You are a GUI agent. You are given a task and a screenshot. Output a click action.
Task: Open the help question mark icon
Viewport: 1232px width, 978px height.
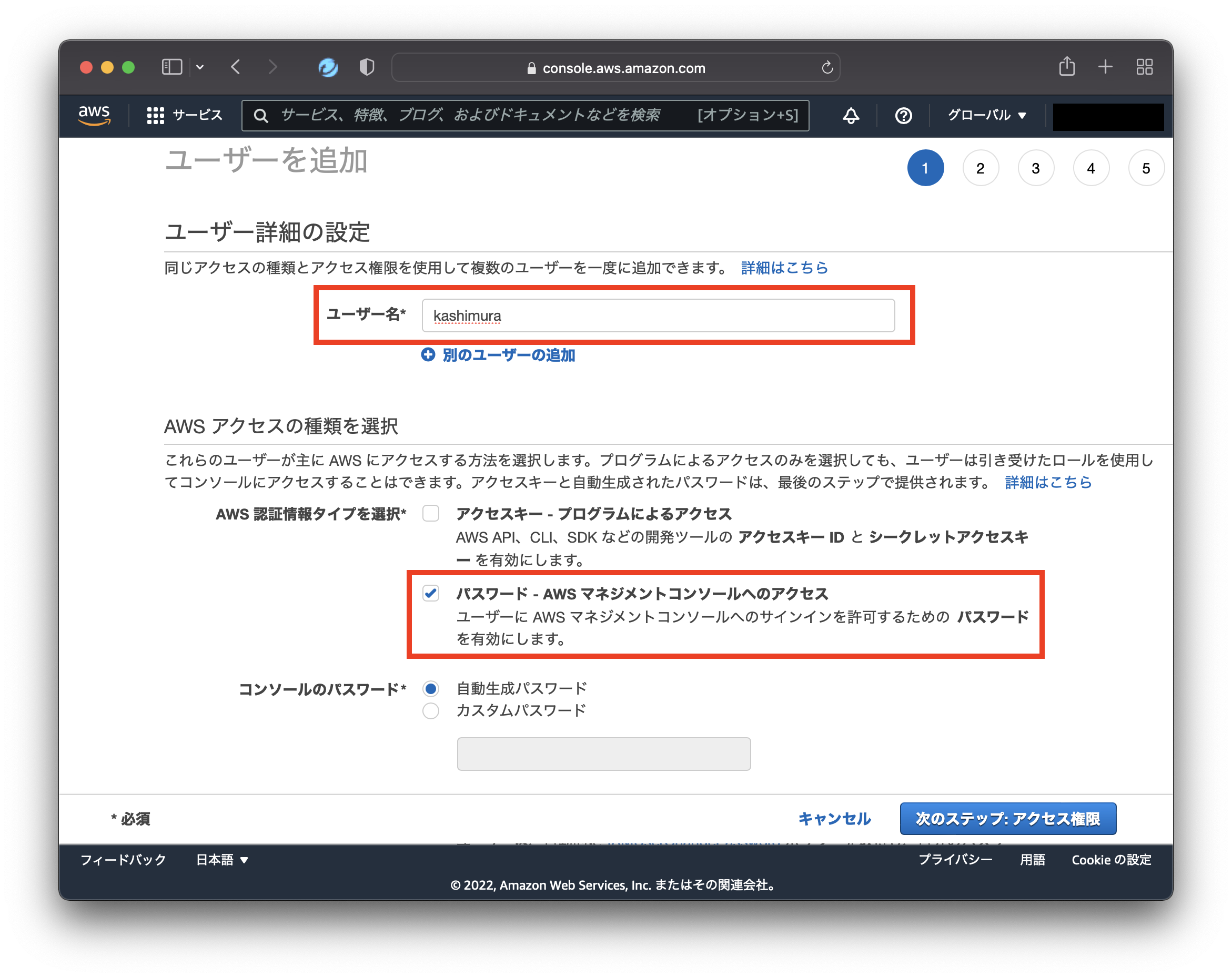(x=903, y=116)
